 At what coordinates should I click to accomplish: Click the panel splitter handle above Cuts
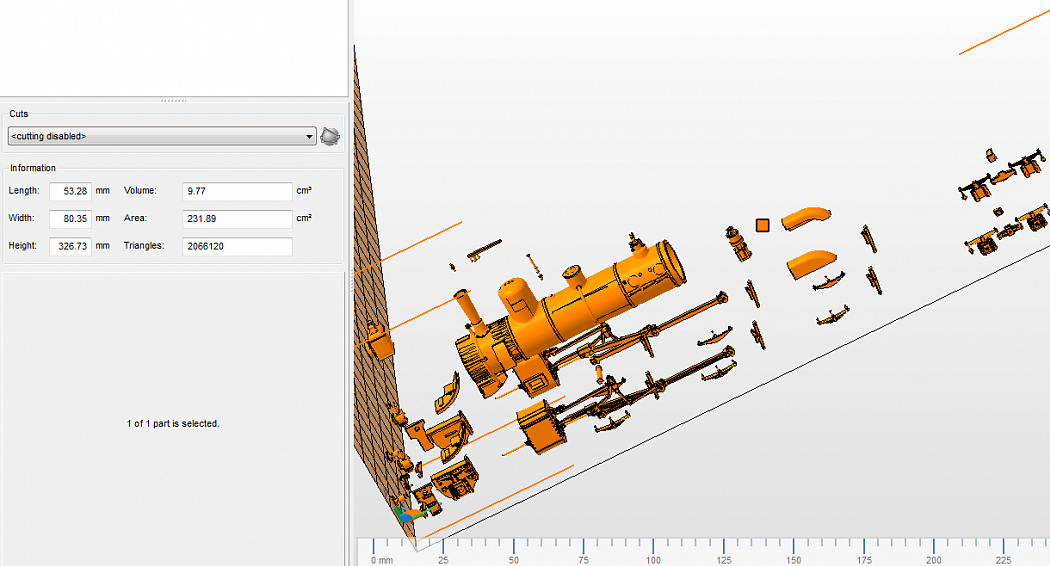click(173, 100)
